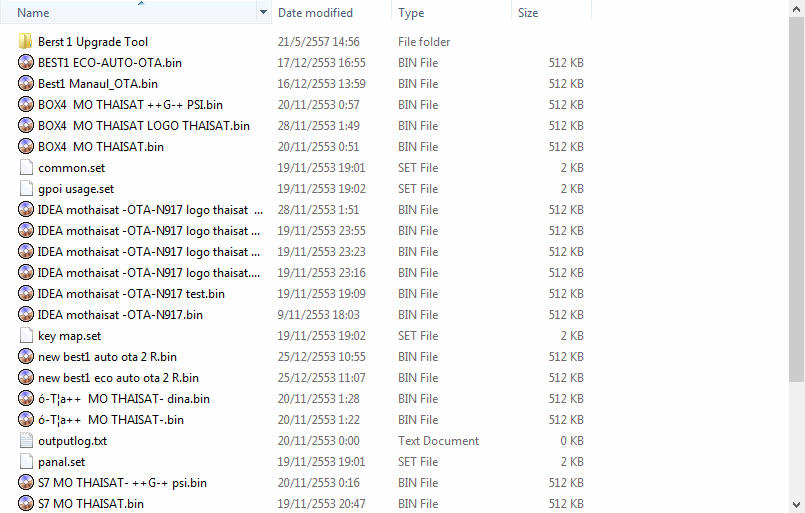Click icon of MO THAISAT- dina.bin file

[x=26, y=399]
